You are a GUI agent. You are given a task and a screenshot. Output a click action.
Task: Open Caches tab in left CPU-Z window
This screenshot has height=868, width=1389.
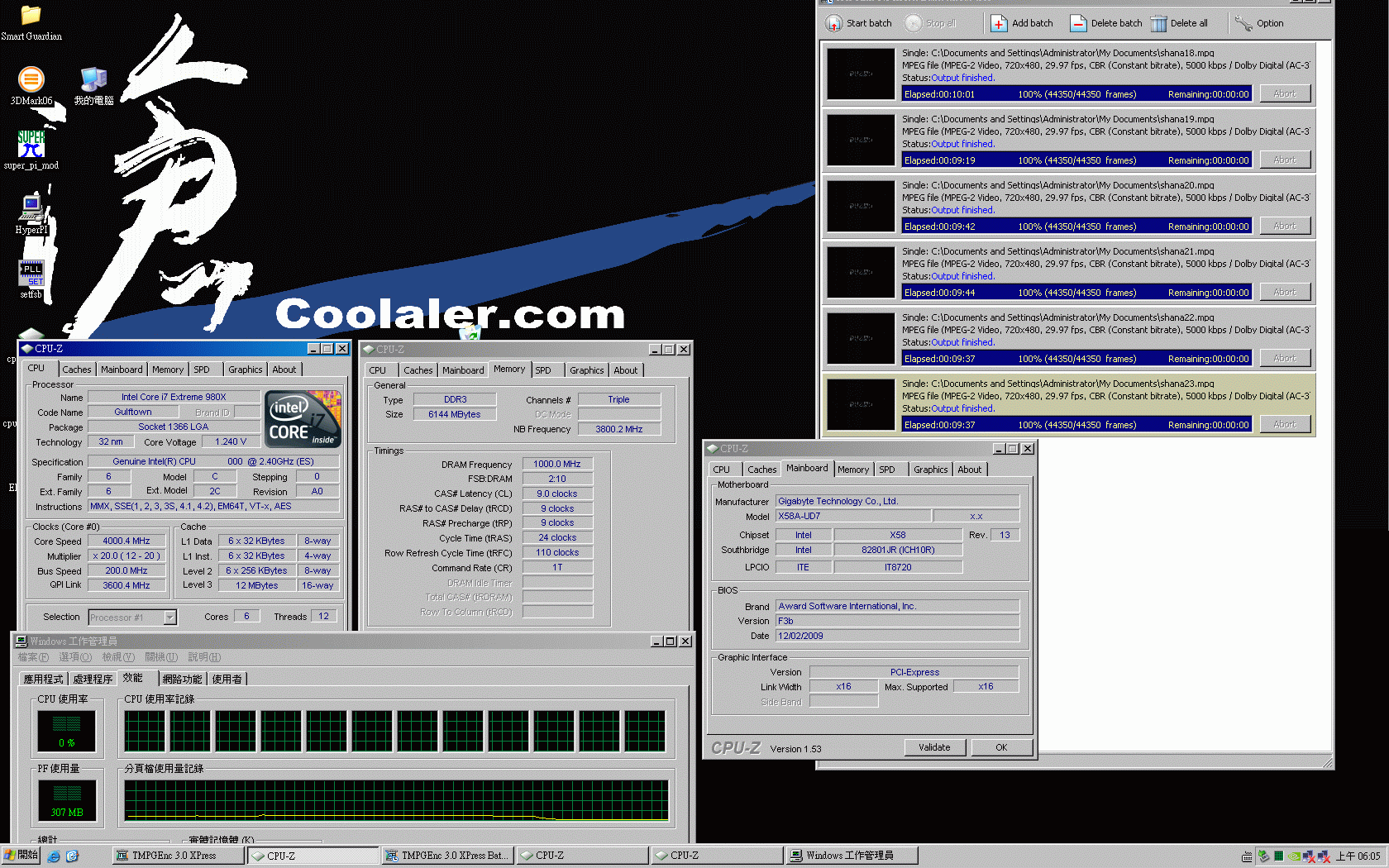point(77,370)
